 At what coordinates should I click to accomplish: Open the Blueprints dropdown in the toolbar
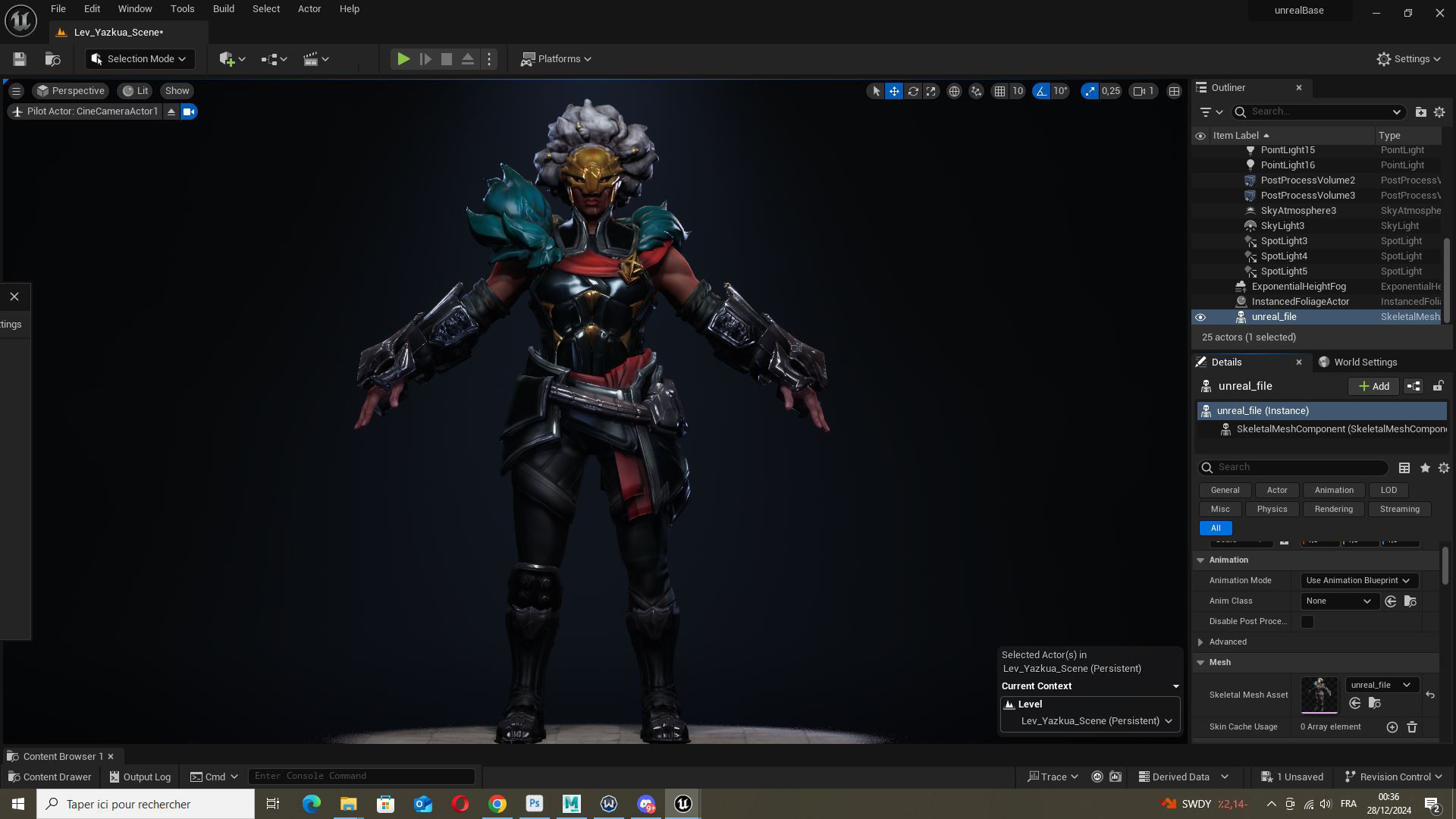pyautogui.click(x=274, y=59)
